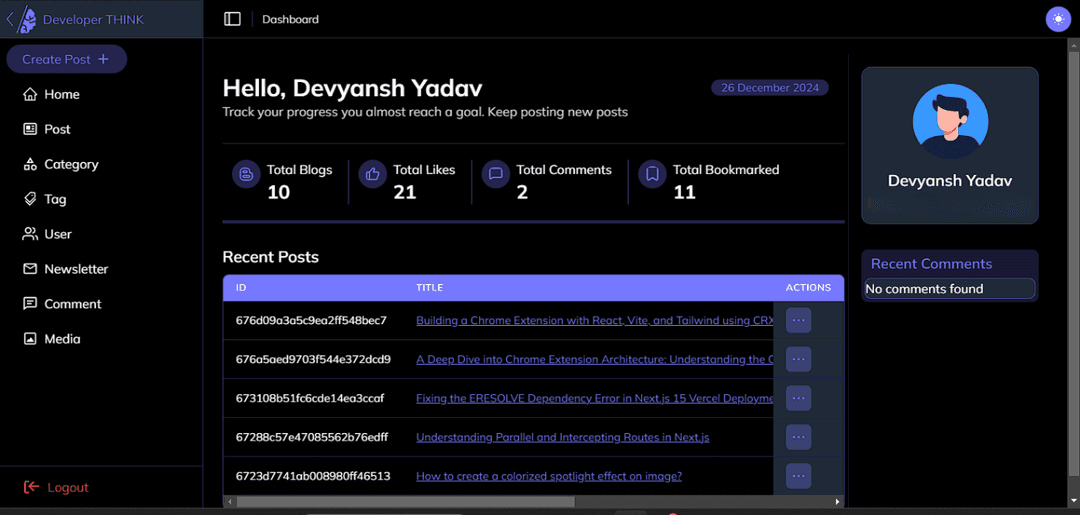This screenshot has height=515, width=1080.
Task: Click the 26 December 2024 date badge
Action: click(x=770, y=88)
